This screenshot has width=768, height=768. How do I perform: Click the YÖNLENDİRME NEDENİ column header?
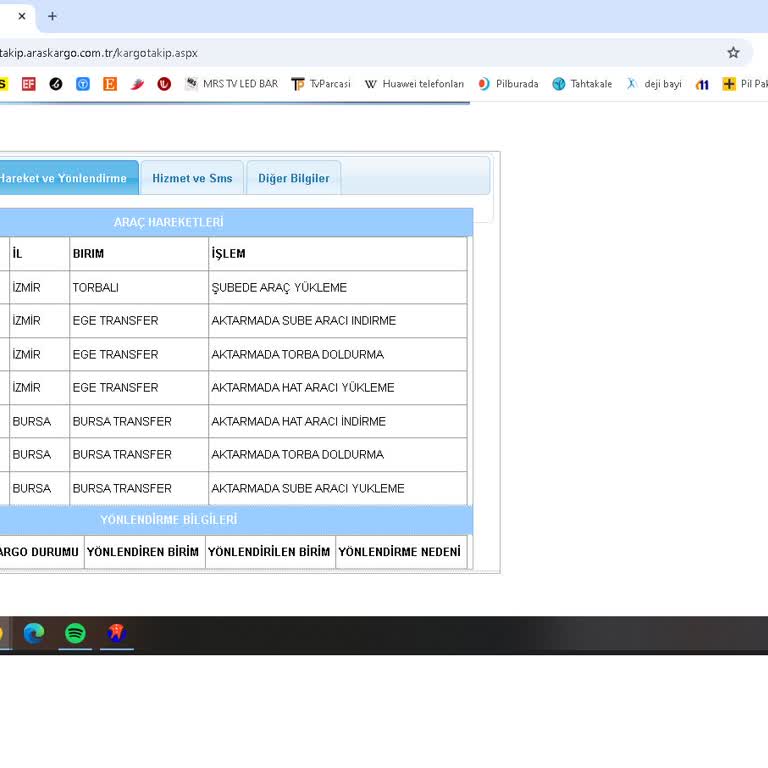(x=400, y=552)
